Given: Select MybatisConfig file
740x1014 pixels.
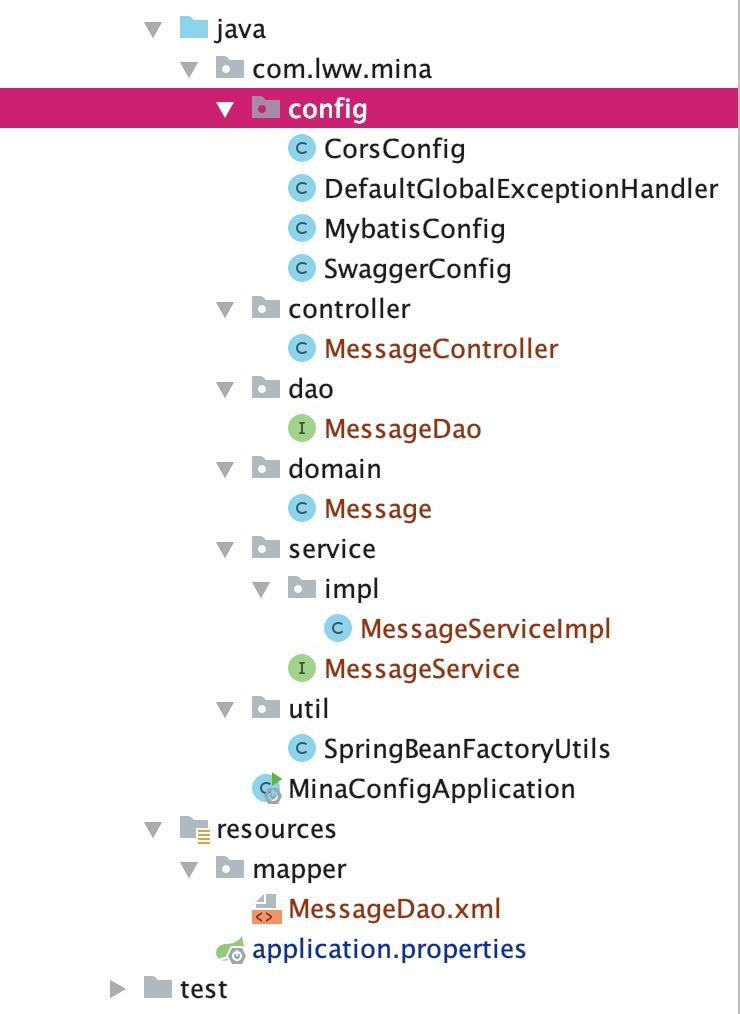Looking at the screenshot, I should tap(415, 229).
